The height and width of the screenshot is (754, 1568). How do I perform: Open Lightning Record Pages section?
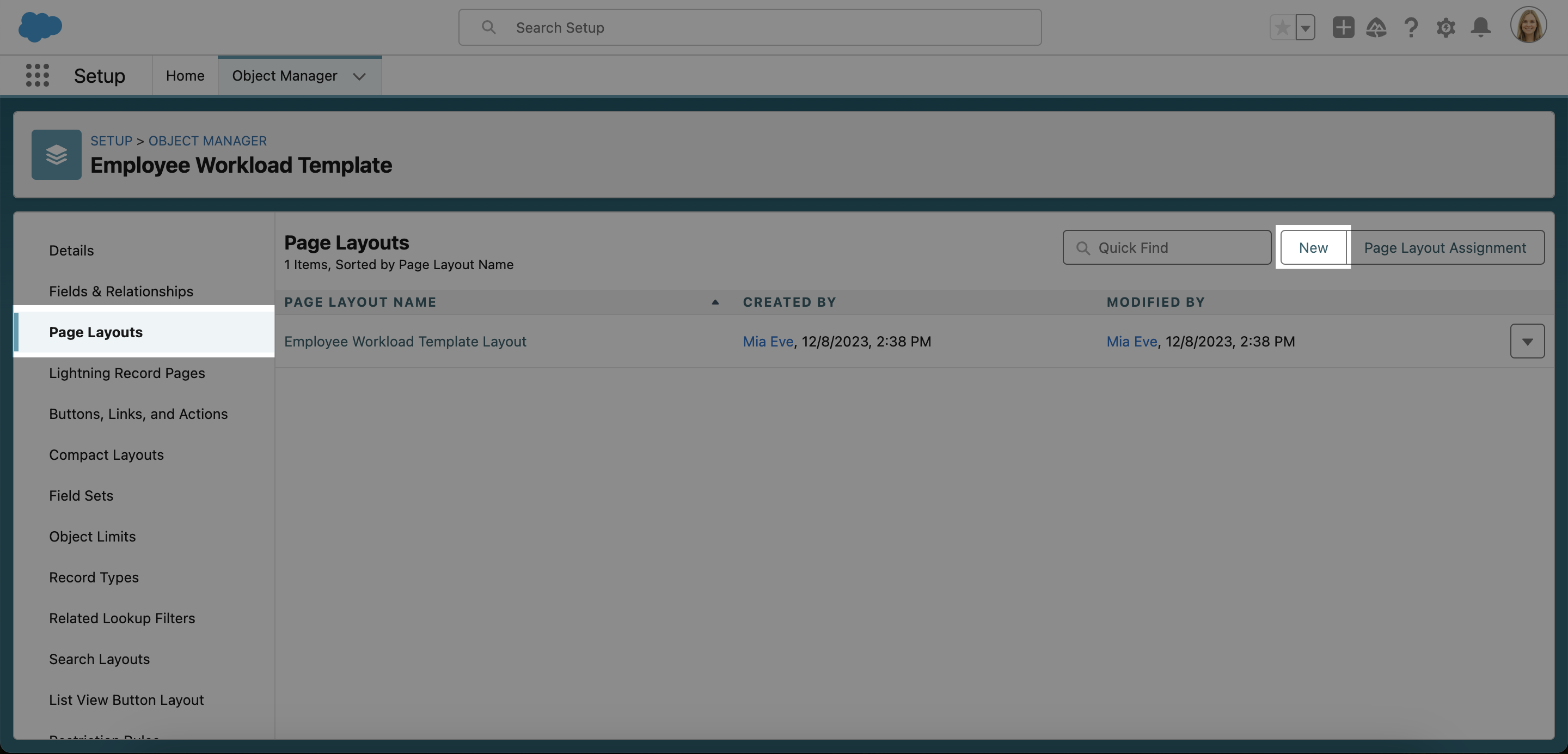tap(127, 373)
